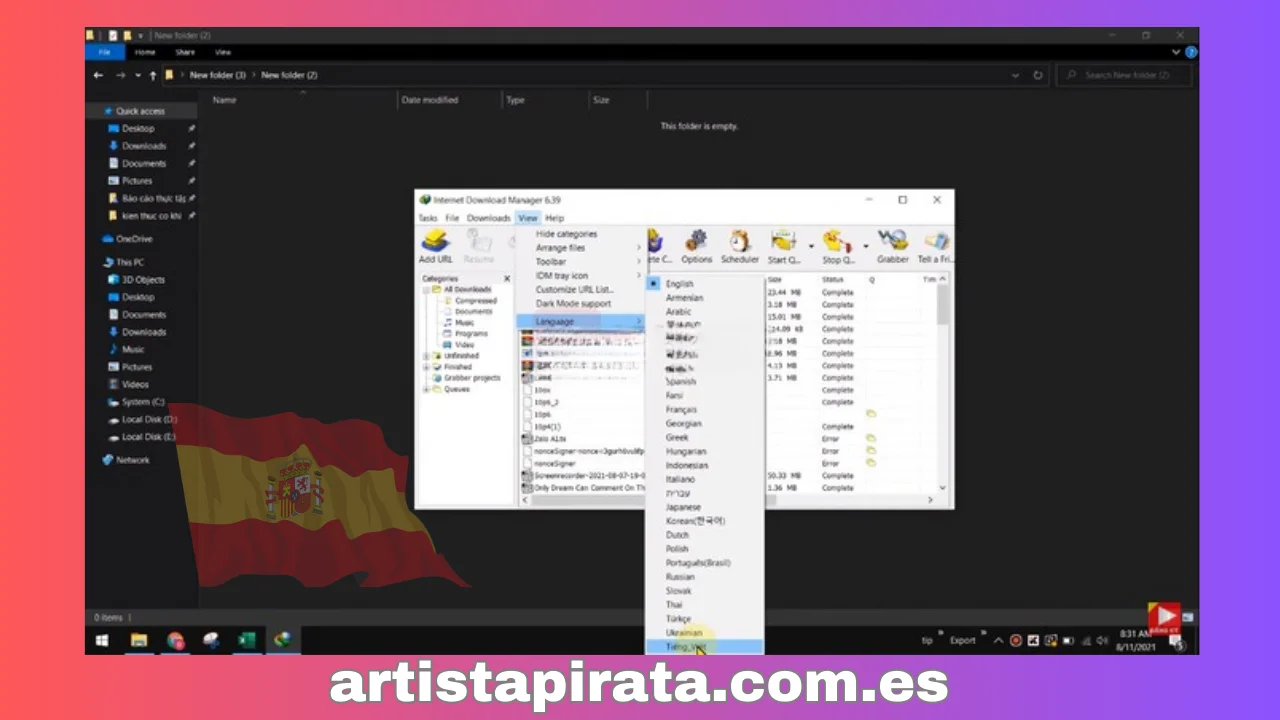Open Desktop under Quick access
The width and height of the screenshot is (1280, 720).
tap(138, 129)
